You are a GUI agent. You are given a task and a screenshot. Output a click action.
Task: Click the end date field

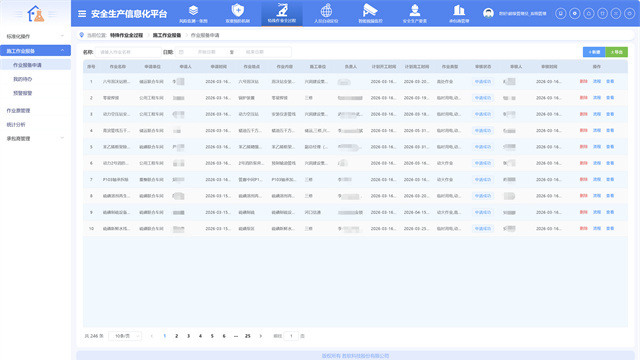tap(255, 52)
